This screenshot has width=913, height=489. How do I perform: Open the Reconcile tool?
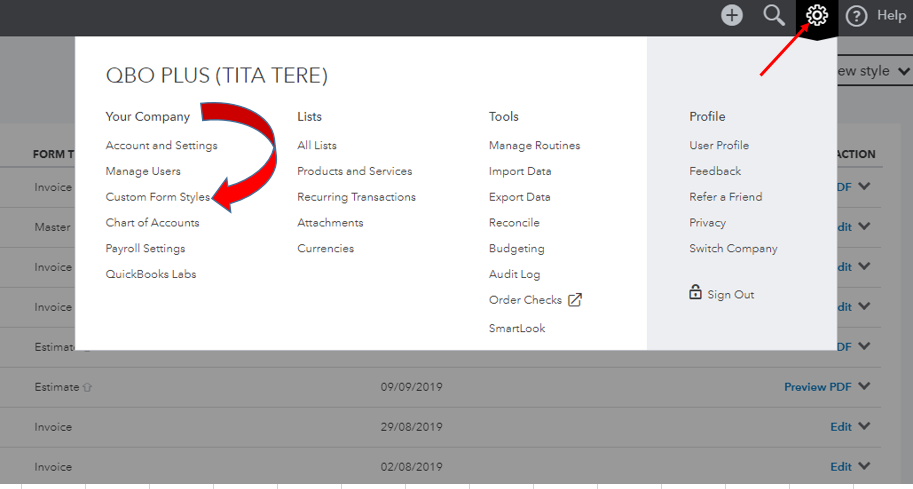click(x=514, y=222)
